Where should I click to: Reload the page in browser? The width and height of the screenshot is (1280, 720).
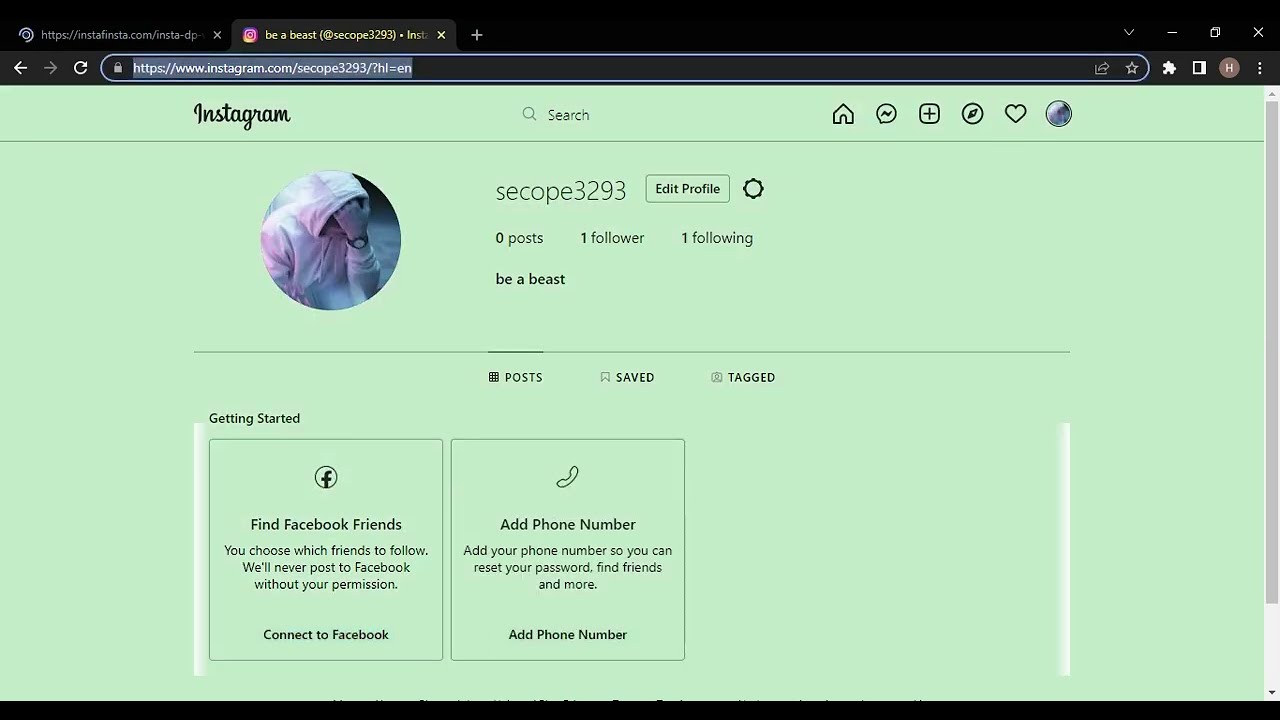(81, 68)
